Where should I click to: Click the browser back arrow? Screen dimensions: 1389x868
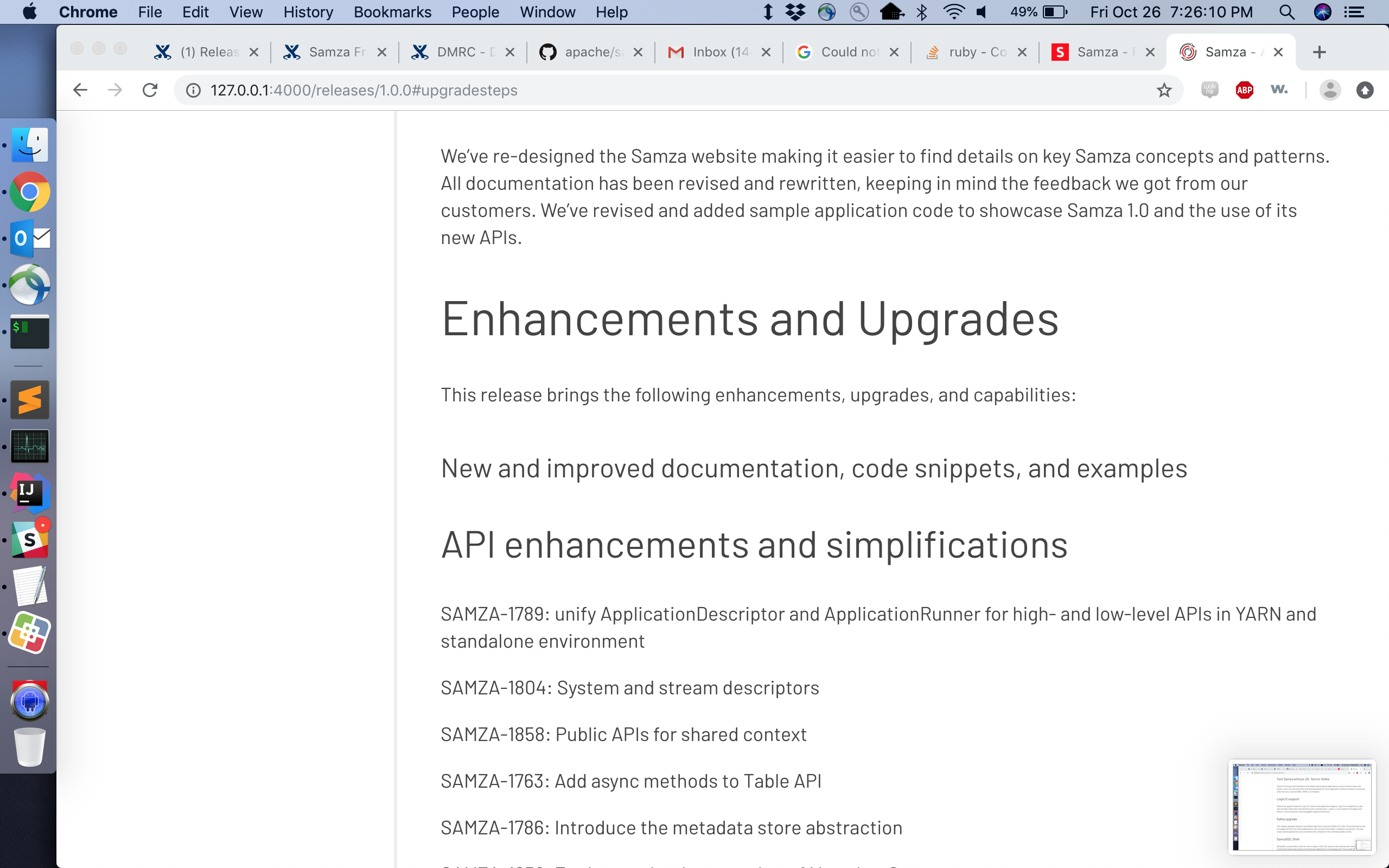(80, 90)
